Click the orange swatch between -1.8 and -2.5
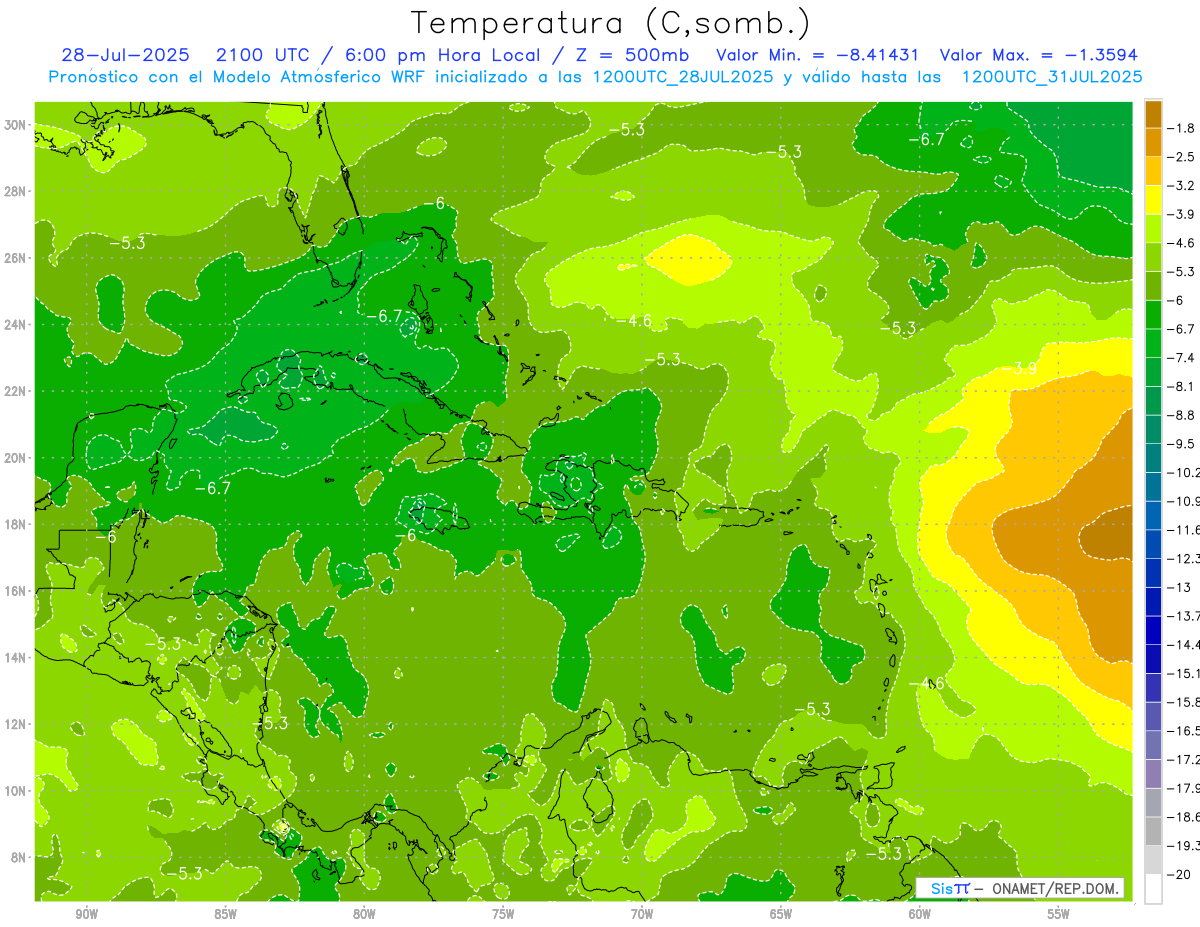 [1153, 142]
